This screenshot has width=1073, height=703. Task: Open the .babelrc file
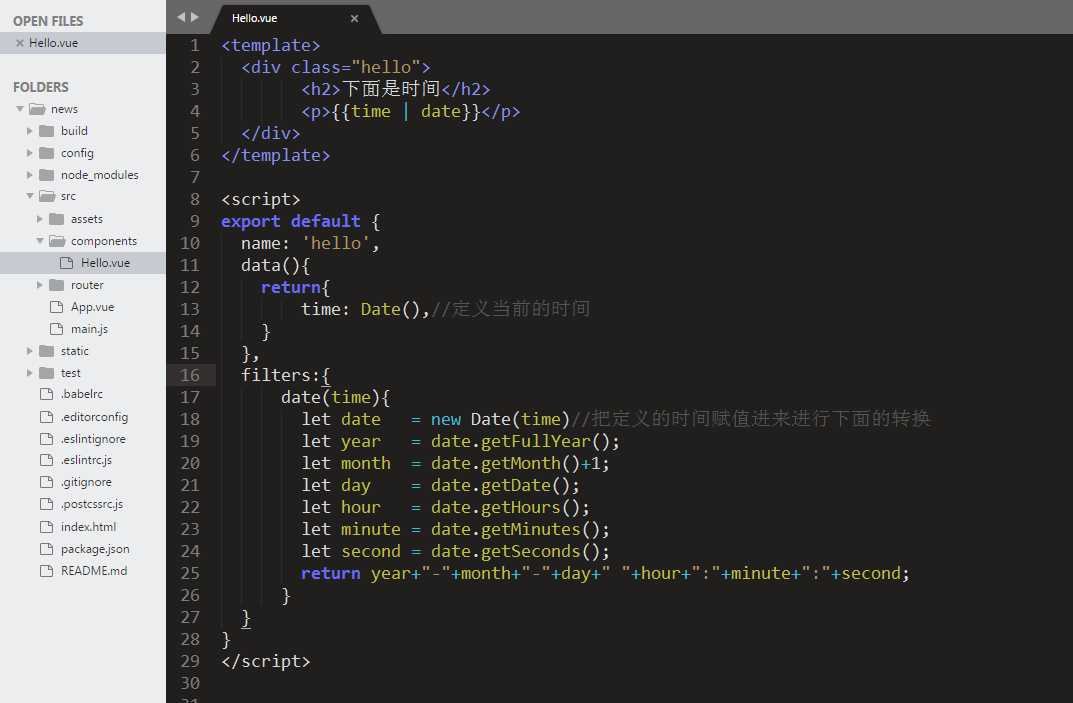pos(81,394)
